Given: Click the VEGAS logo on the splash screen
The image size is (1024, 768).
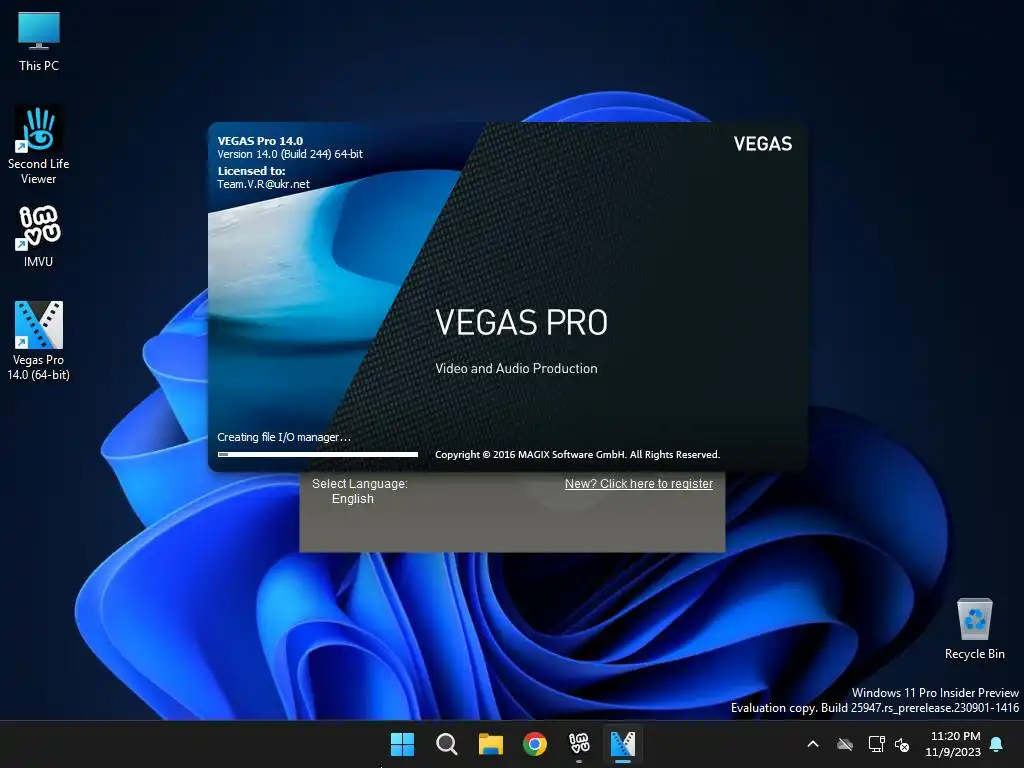Looking at the screenshot, I should click(x=763, y=144).
